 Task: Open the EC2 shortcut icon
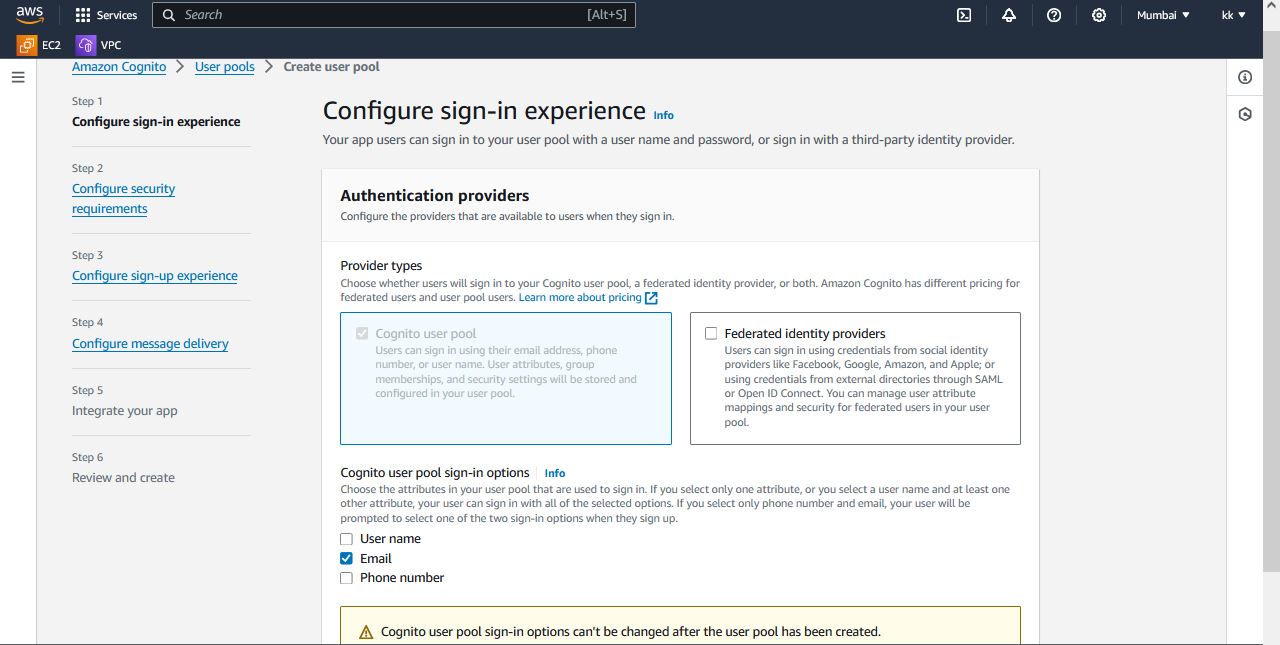27,45
